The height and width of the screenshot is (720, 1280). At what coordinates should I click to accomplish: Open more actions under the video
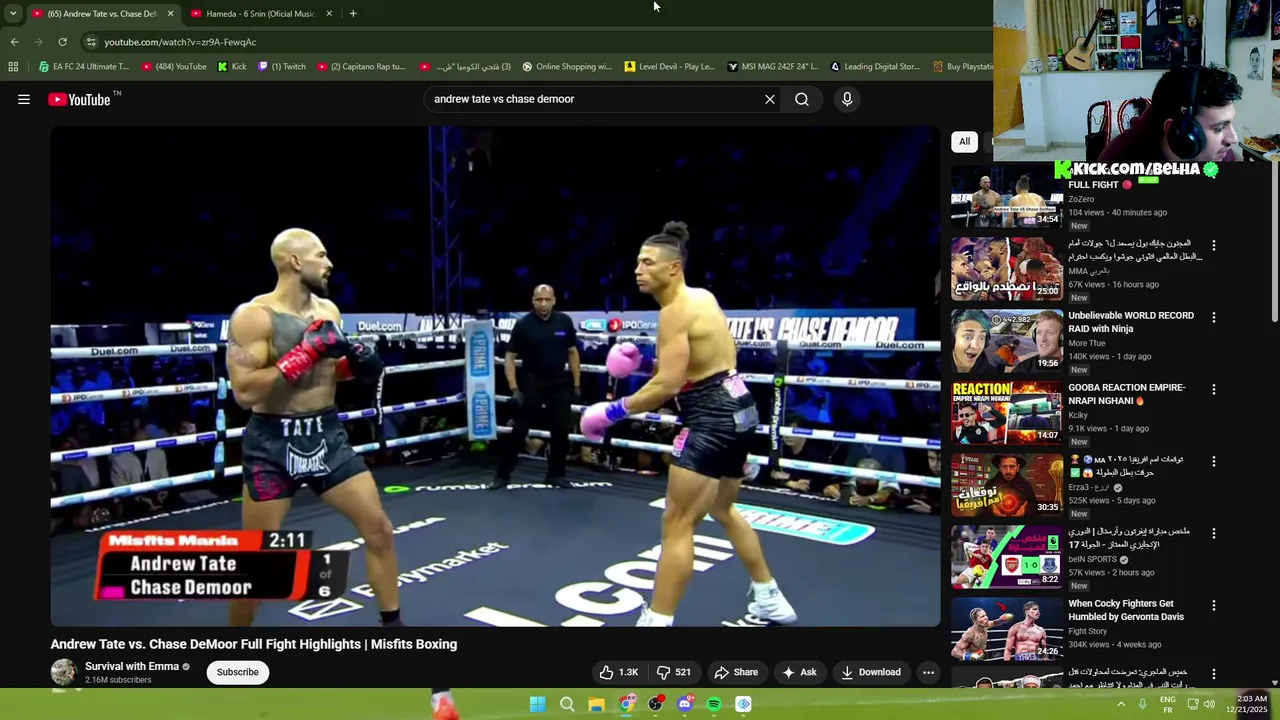[929, 672]
